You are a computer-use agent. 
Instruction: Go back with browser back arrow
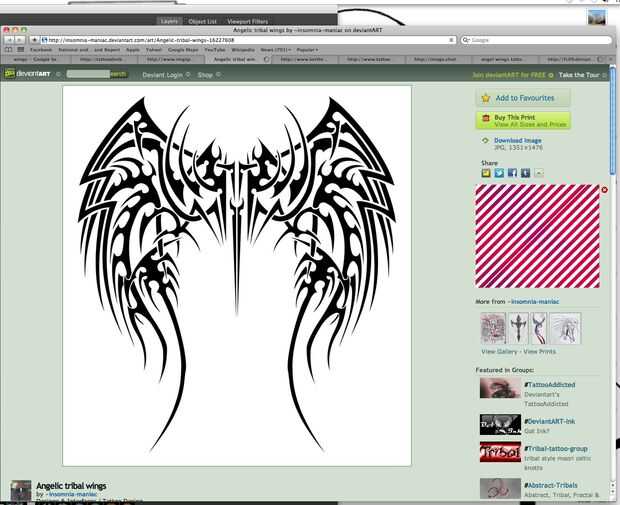point(9,40)
